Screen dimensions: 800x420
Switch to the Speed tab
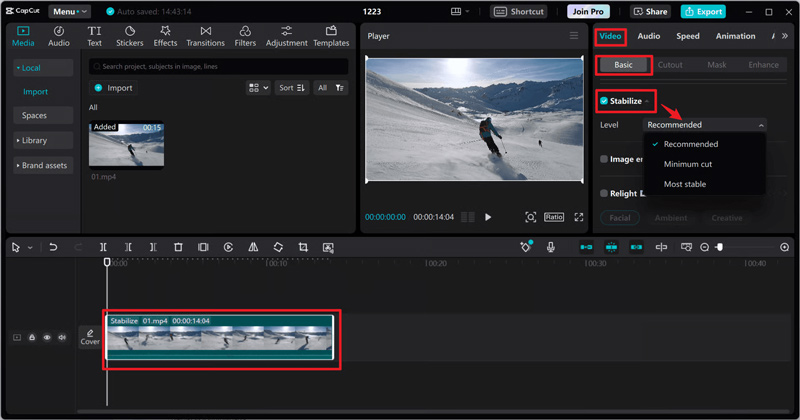coord(688,36)
